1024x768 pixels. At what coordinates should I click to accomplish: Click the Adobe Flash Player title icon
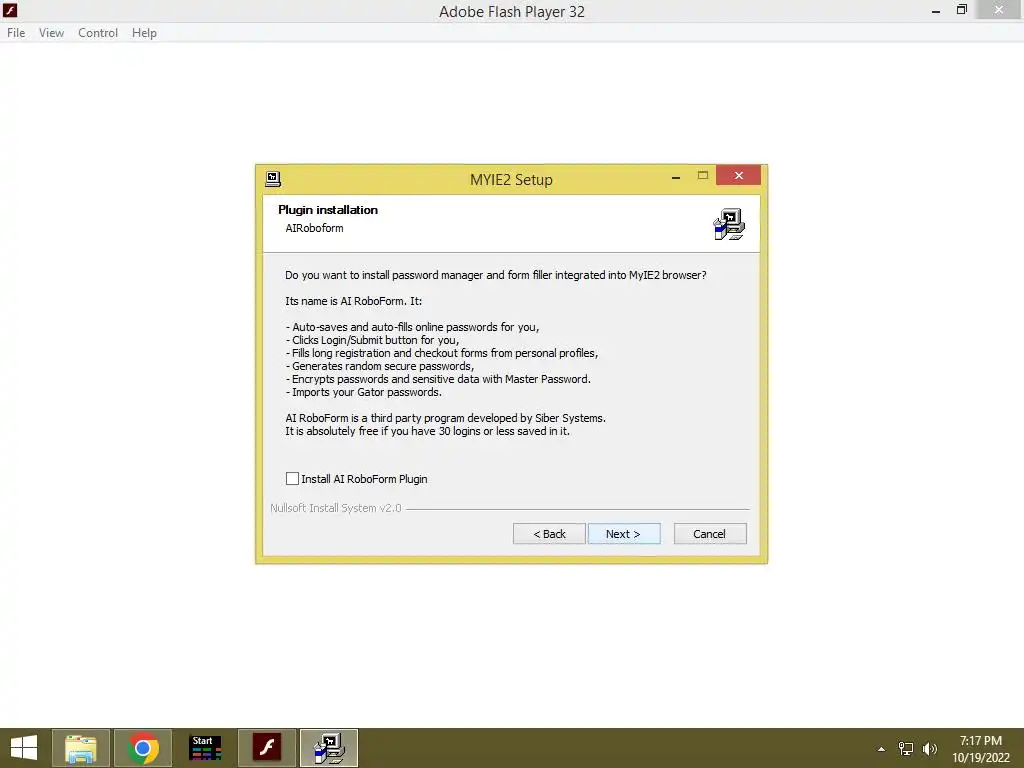[x=10, y=10]
